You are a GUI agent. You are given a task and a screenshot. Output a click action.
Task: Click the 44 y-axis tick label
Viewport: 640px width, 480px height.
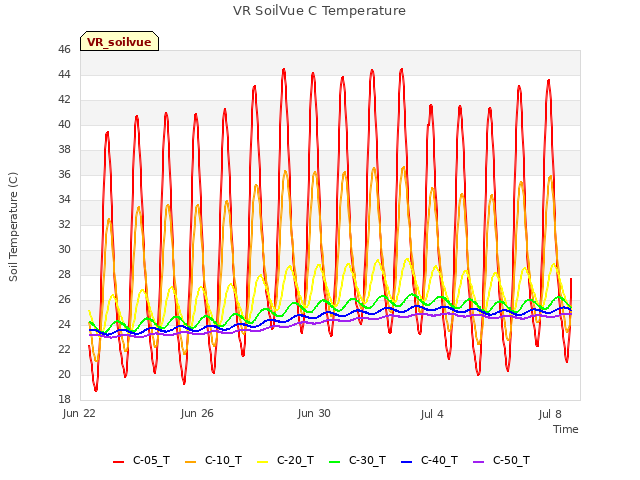coord(64,75)
